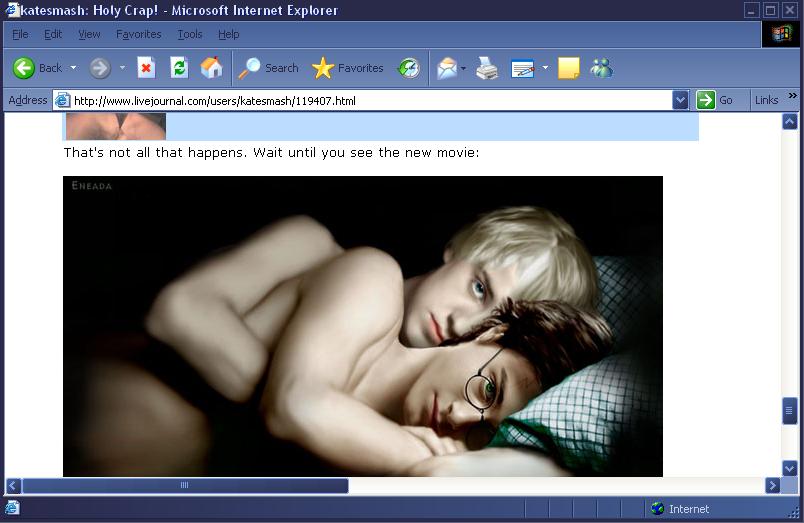Launch the Messenger people icon
This screenshot has height=523, width=804.
[601, 68]
